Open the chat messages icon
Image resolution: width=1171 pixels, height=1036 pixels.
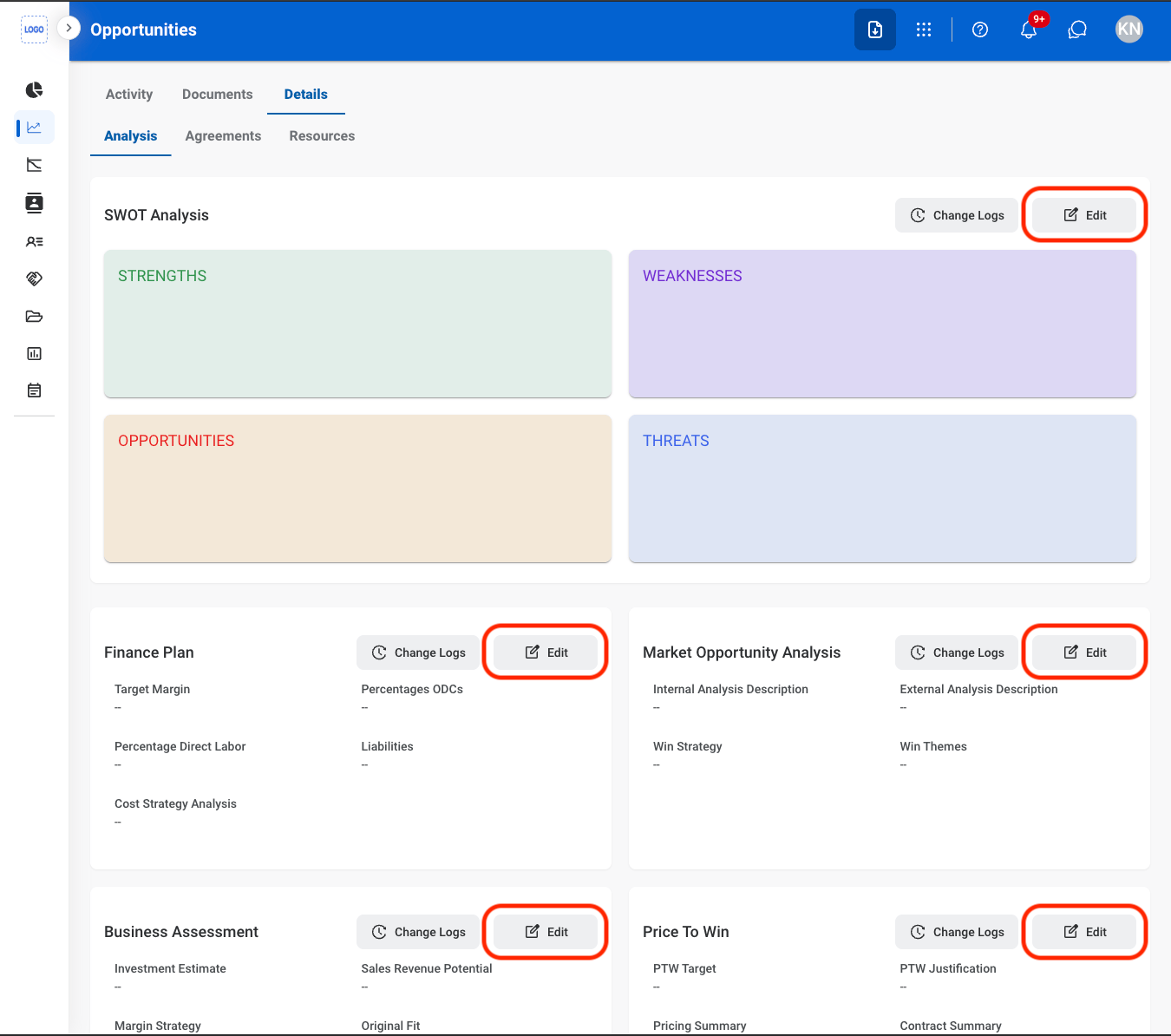pyautogui.click(x=1077, y=30)
